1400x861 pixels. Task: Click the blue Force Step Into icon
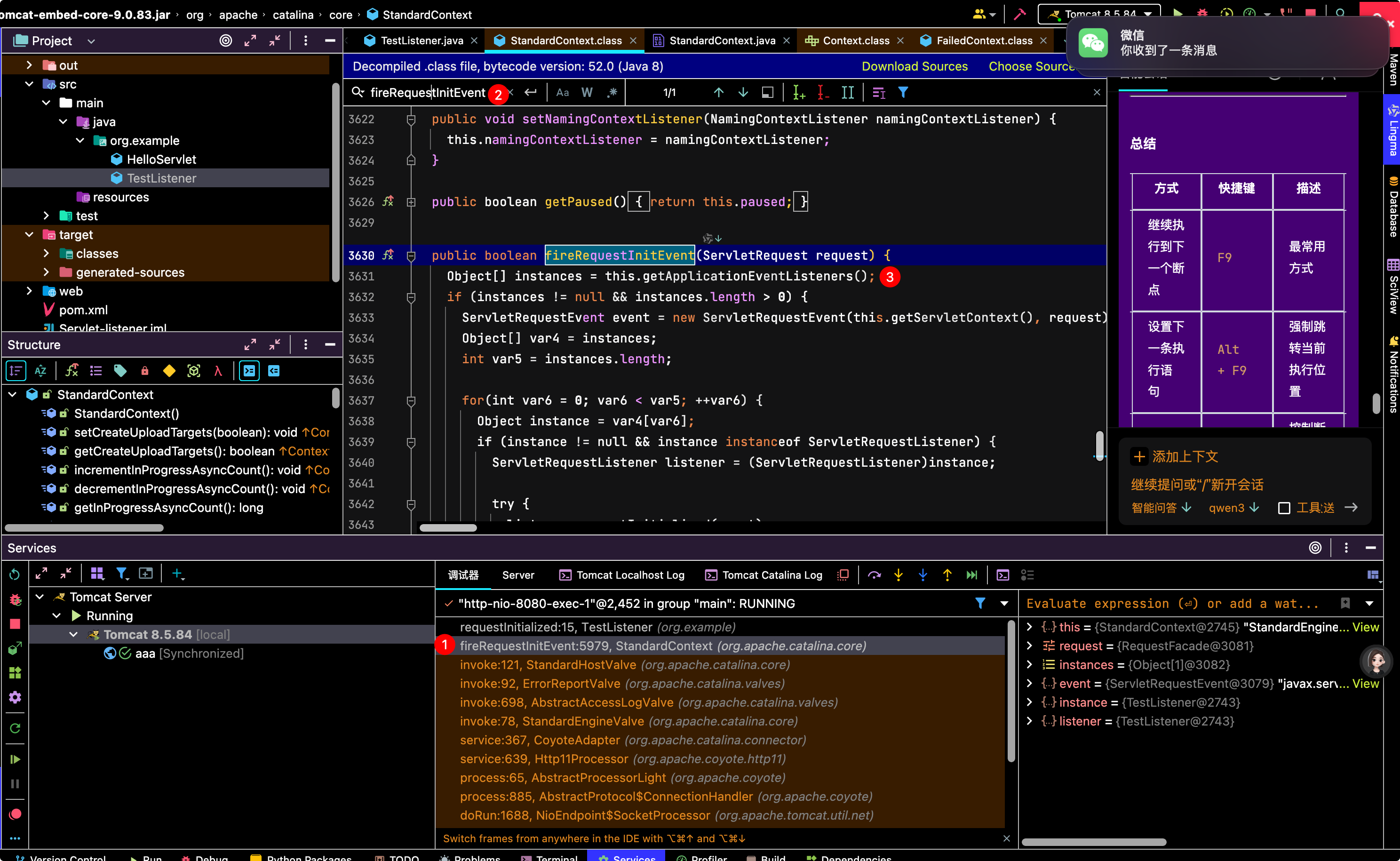point(923,575)
